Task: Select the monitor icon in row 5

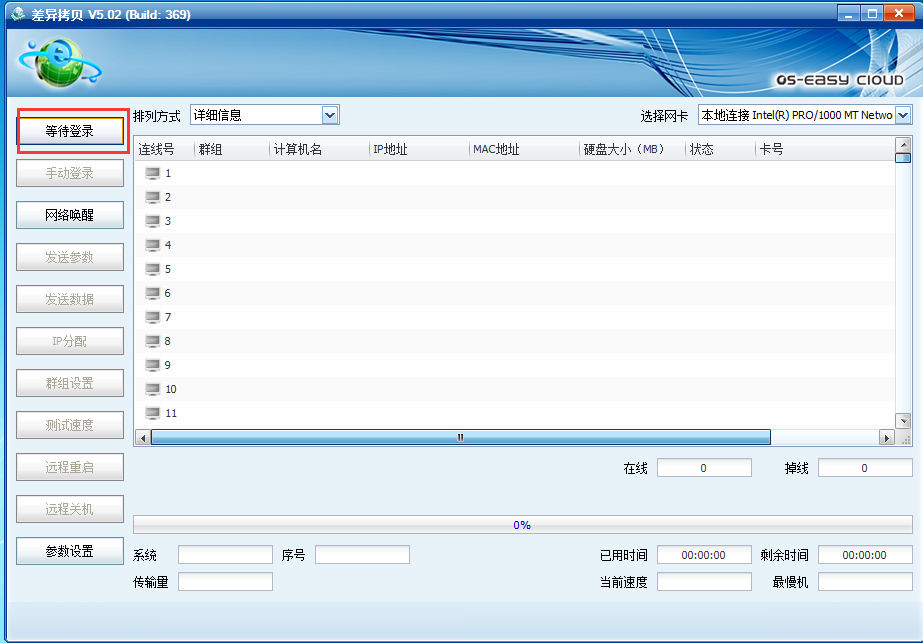Action: (153, 269)
